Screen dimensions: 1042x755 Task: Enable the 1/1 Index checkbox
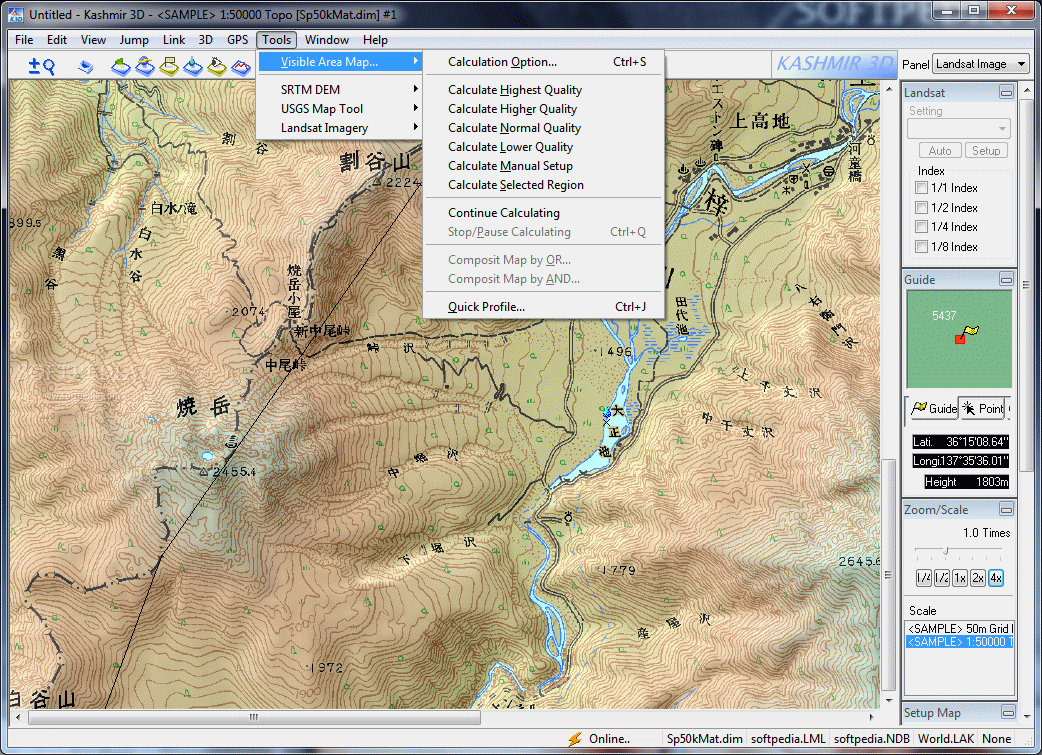[921, 188]
